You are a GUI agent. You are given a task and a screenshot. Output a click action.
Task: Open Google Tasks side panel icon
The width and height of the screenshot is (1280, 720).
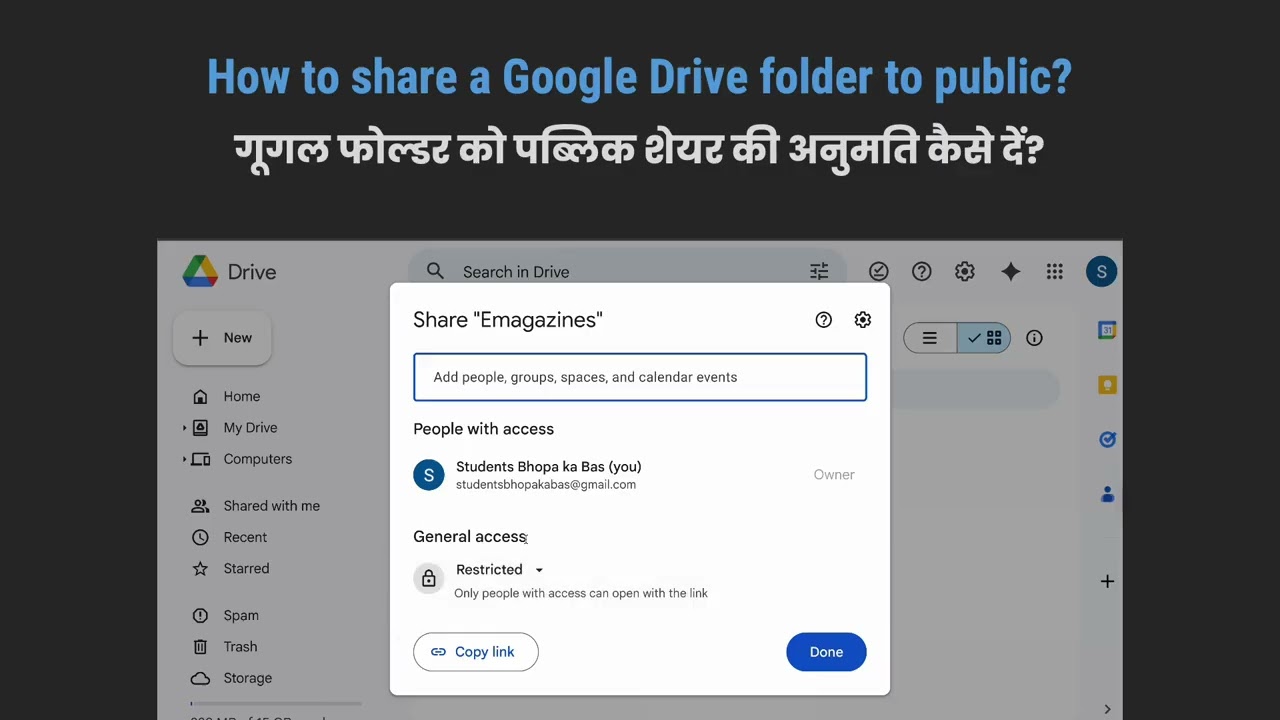(1107, 439)
